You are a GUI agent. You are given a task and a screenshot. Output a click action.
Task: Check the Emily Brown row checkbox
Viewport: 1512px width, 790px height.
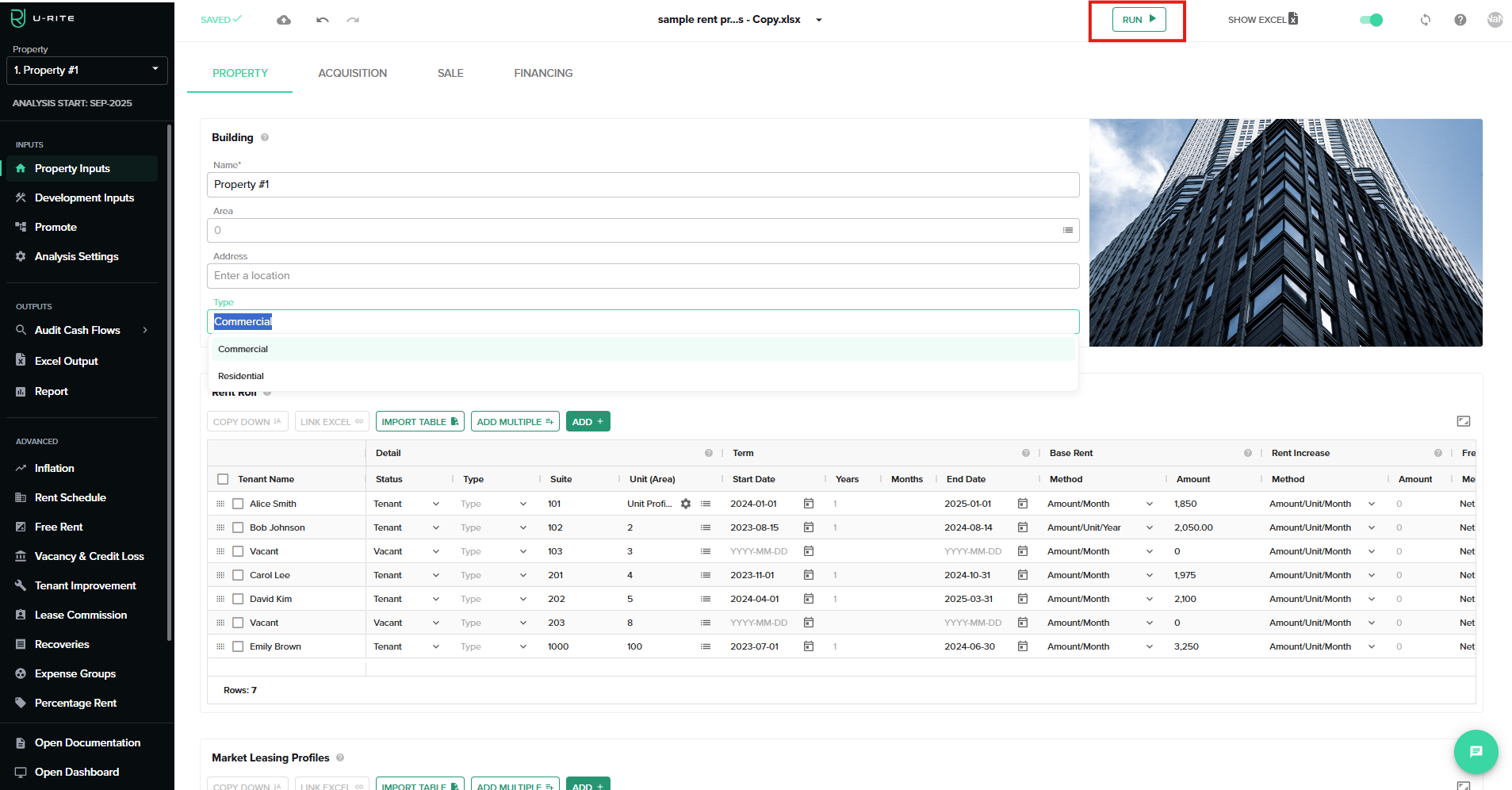238,646
